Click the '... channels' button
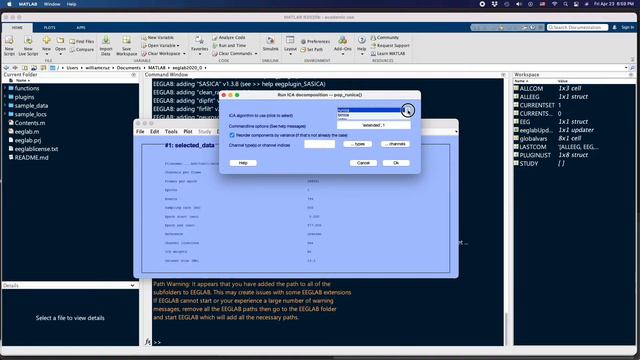 395,144
